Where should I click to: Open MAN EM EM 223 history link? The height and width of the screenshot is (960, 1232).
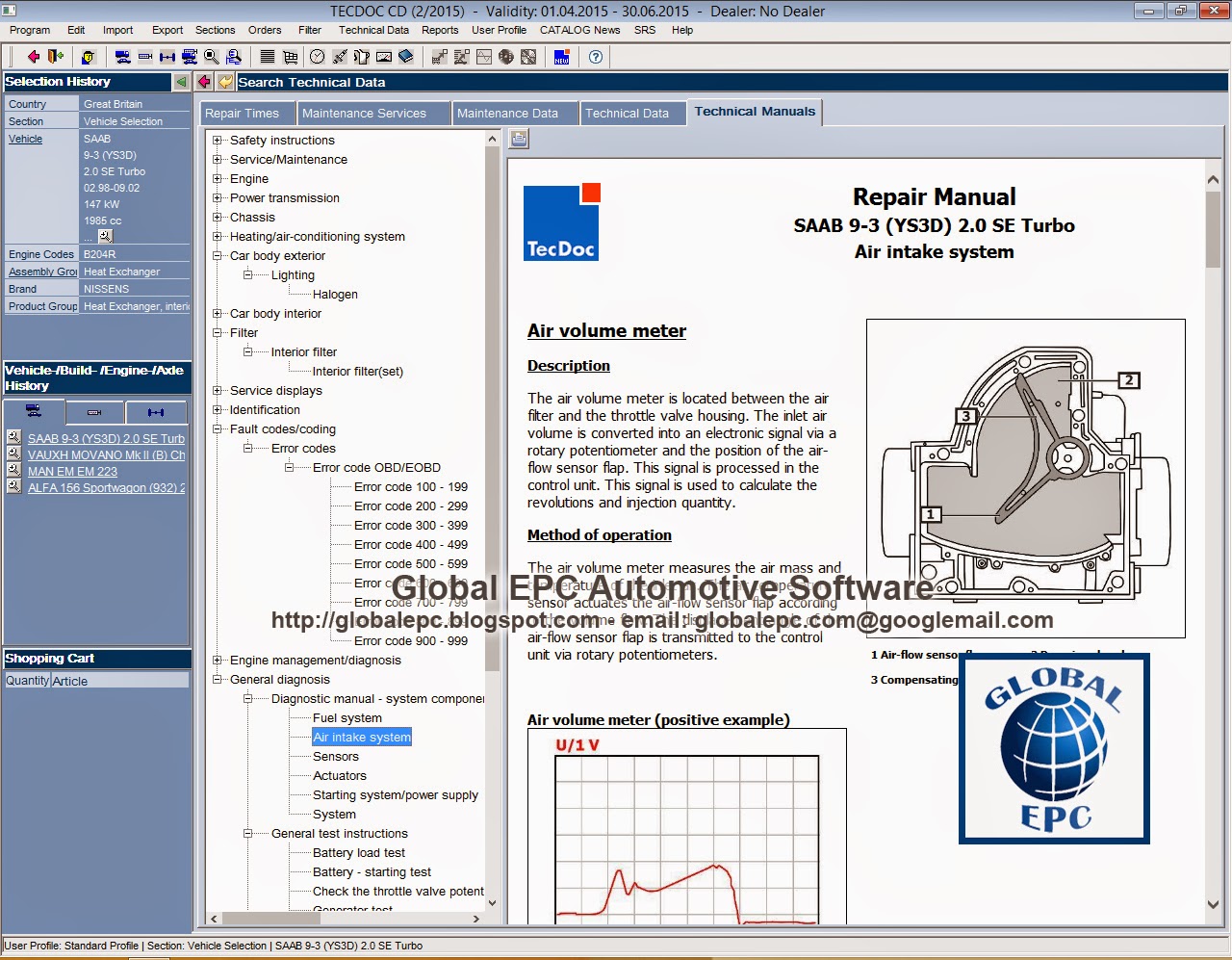(72, 471)
